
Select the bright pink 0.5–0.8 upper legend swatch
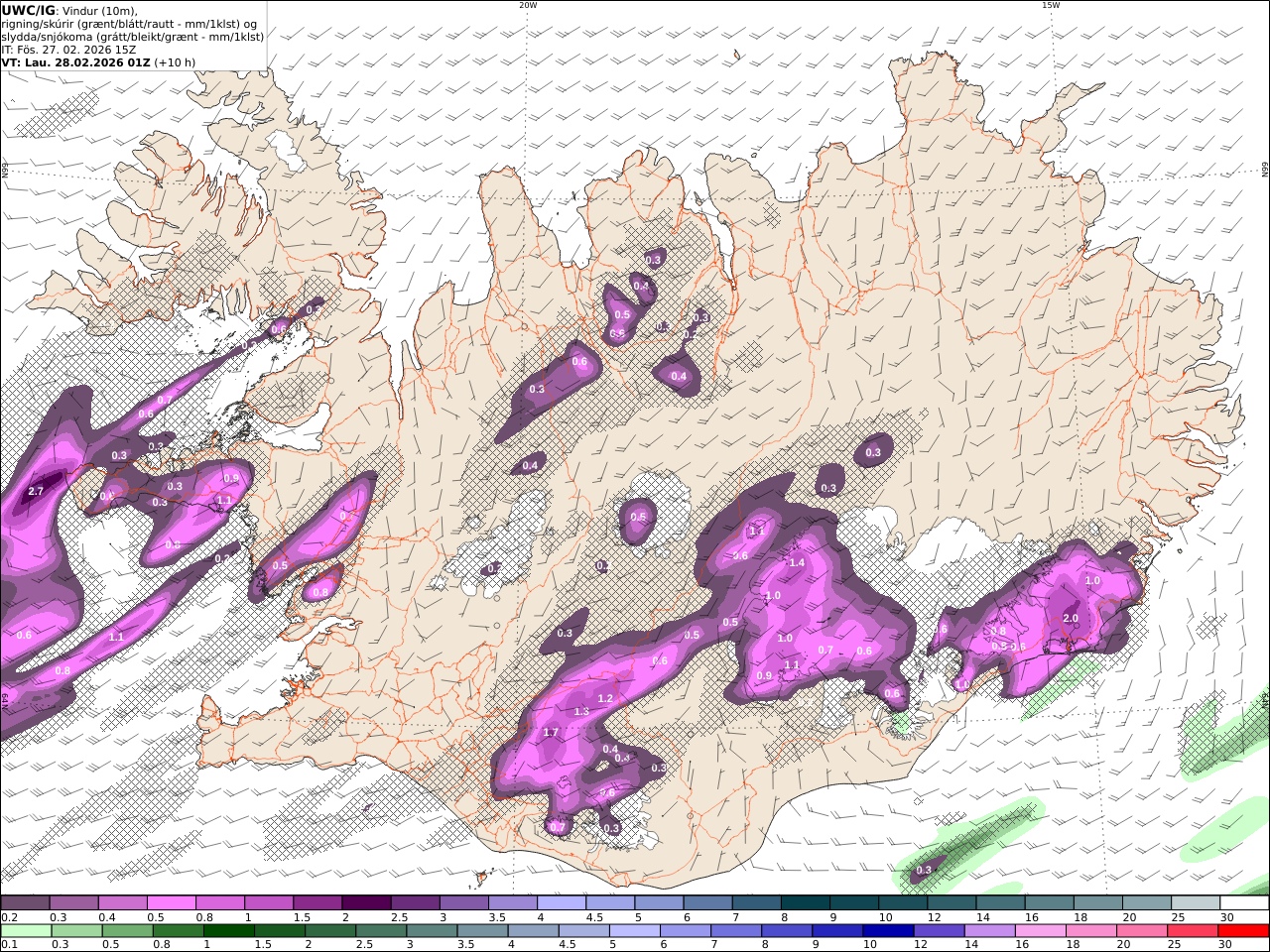click(x=171, y=903)
